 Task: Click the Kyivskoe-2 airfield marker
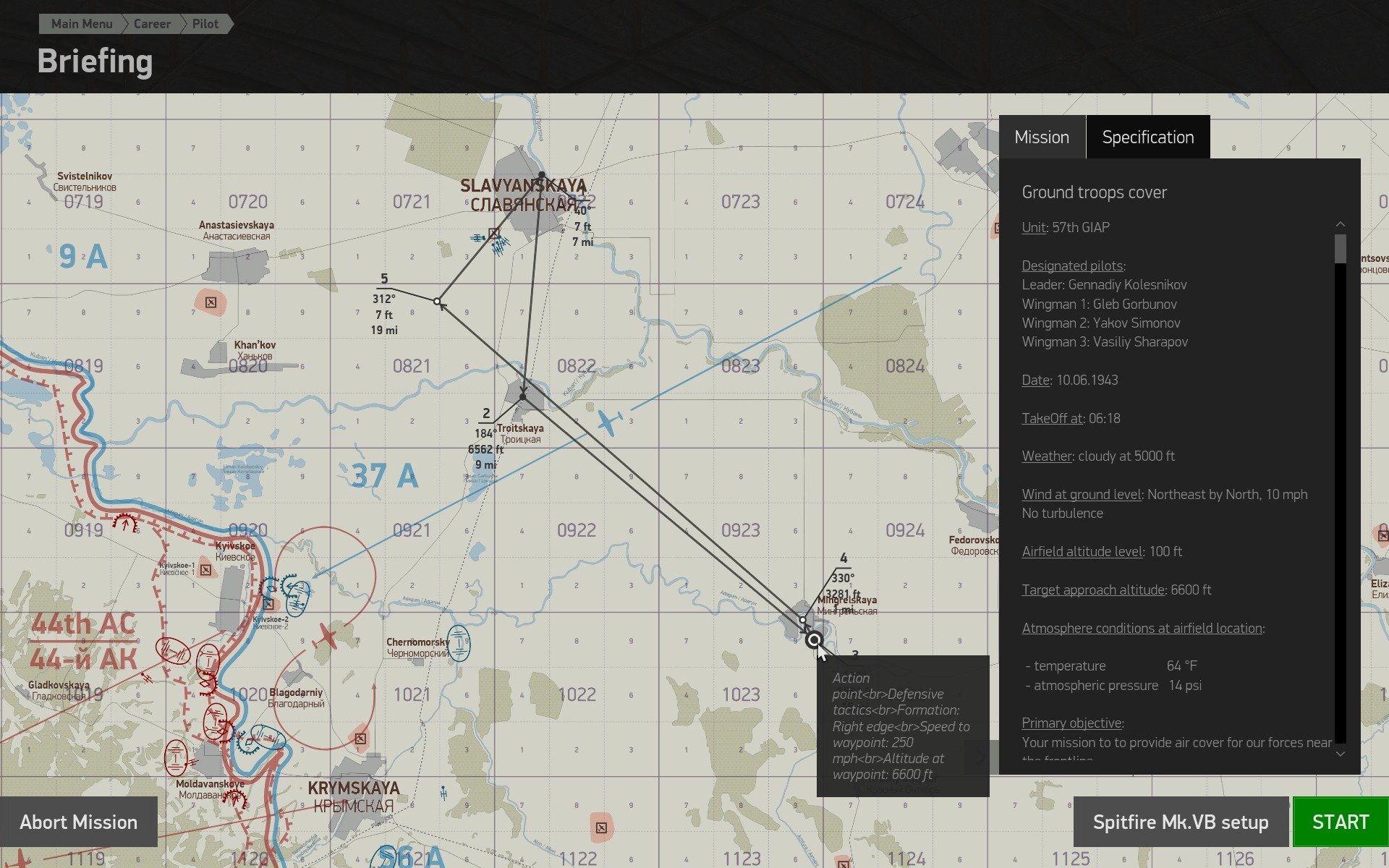coord(268,603)
